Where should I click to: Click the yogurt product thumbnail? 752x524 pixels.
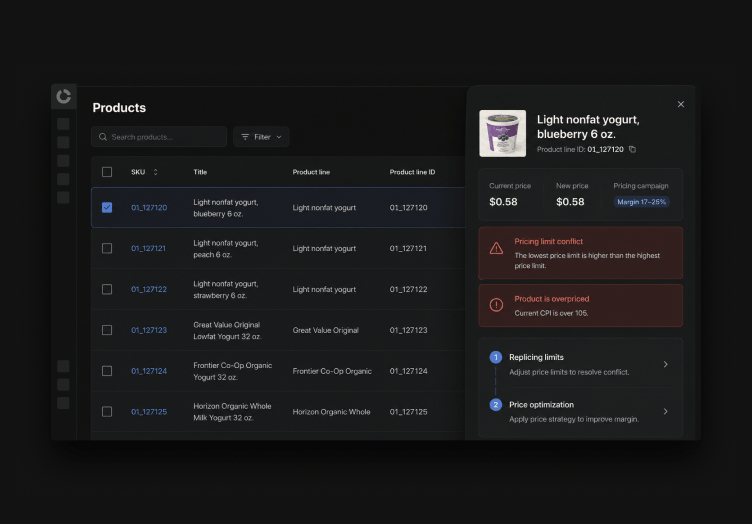click(503, 133)
